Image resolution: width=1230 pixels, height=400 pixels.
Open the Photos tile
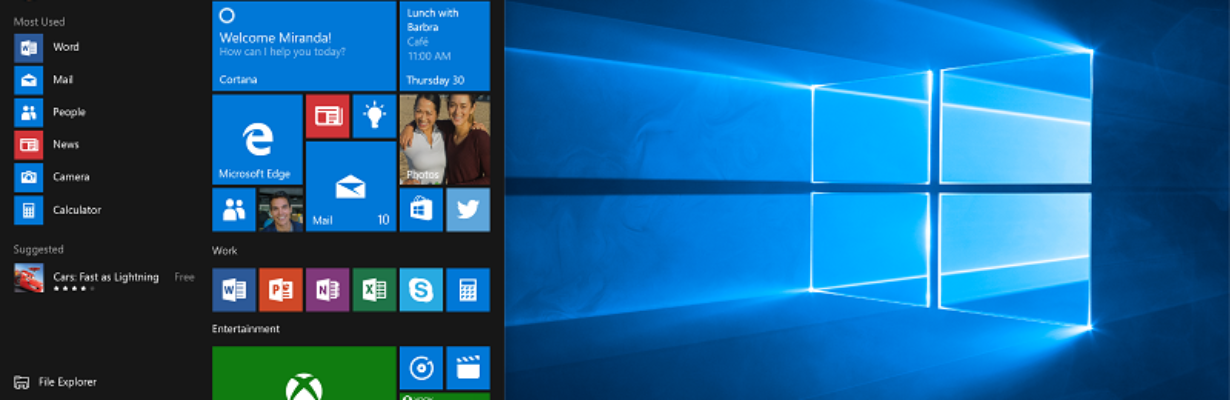pyautogui.click(x=445, y=140)
